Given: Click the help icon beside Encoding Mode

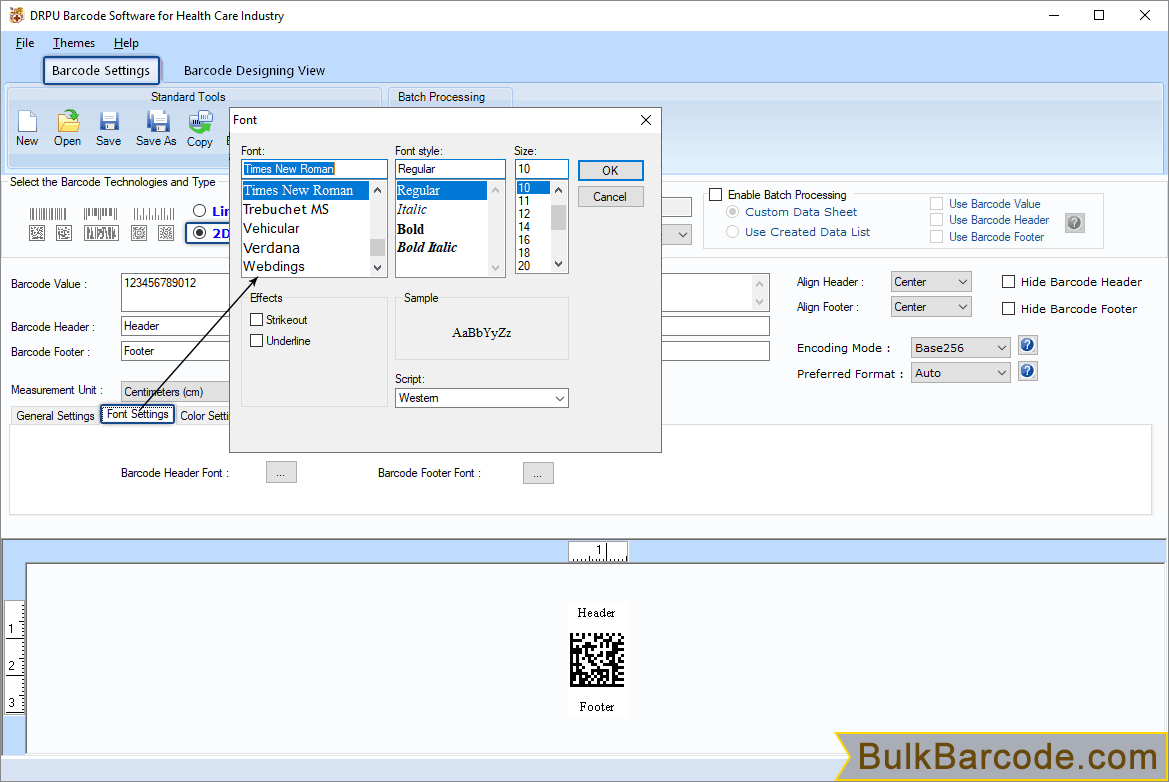Looking at the screenshot, I should coord(1027,345).
